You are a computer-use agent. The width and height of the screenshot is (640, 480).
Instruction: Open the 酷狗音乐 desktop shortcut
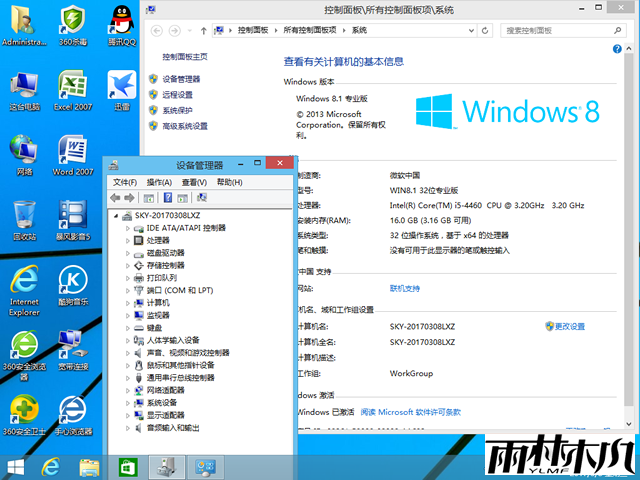[73, 286]
